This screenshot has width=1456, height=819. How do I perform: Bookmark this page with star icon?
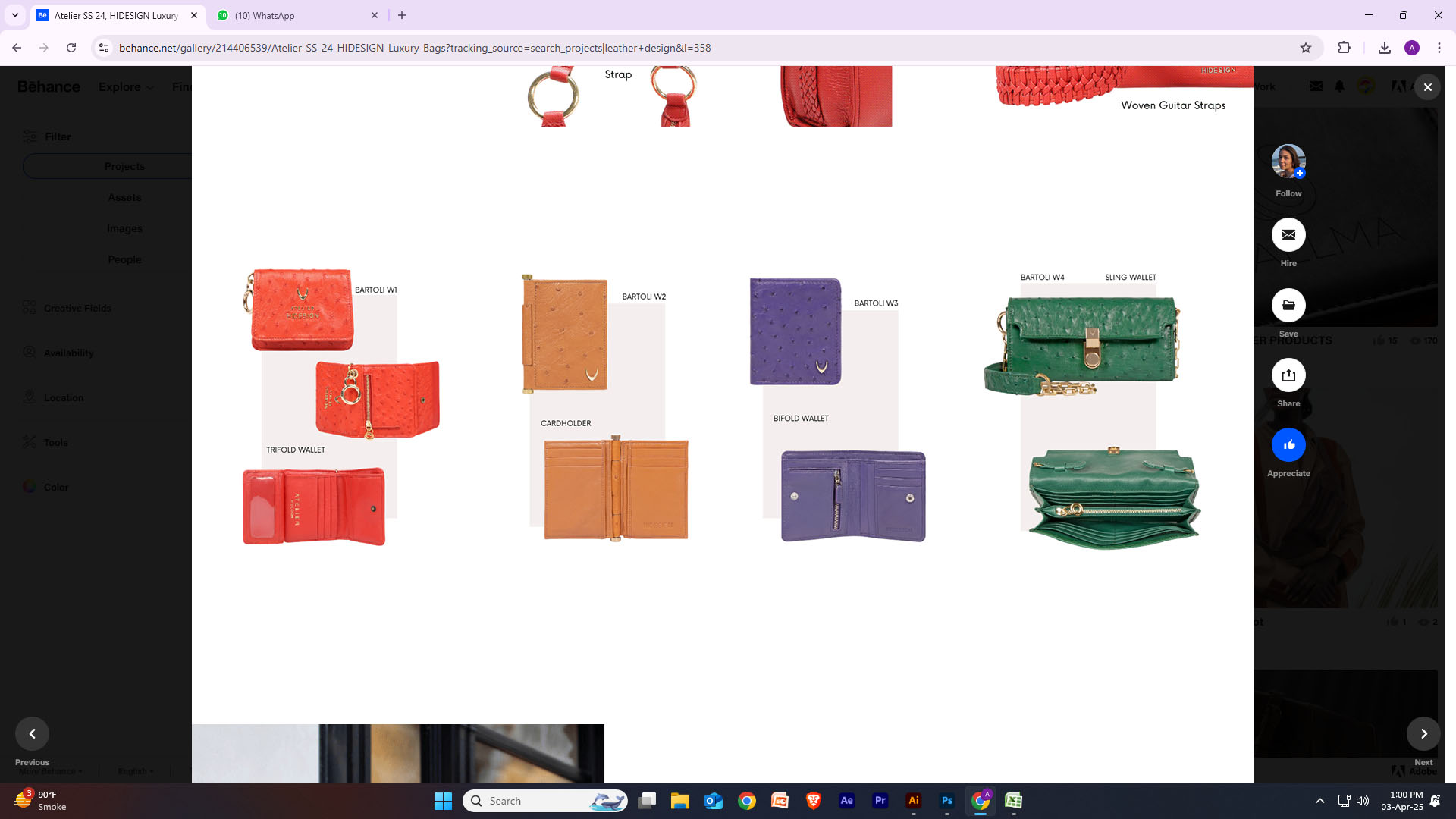click(1306, 48)
